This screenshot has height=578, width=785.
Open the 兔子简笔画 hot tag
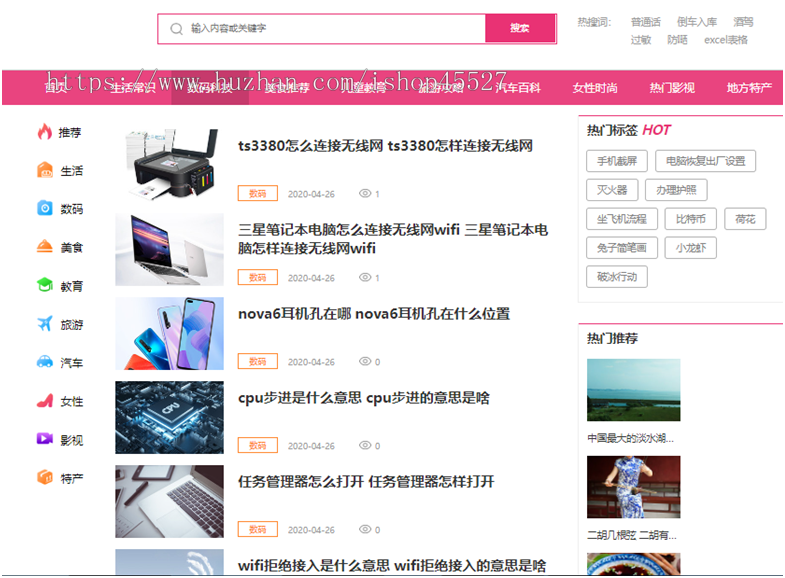[x=622, y=248]
